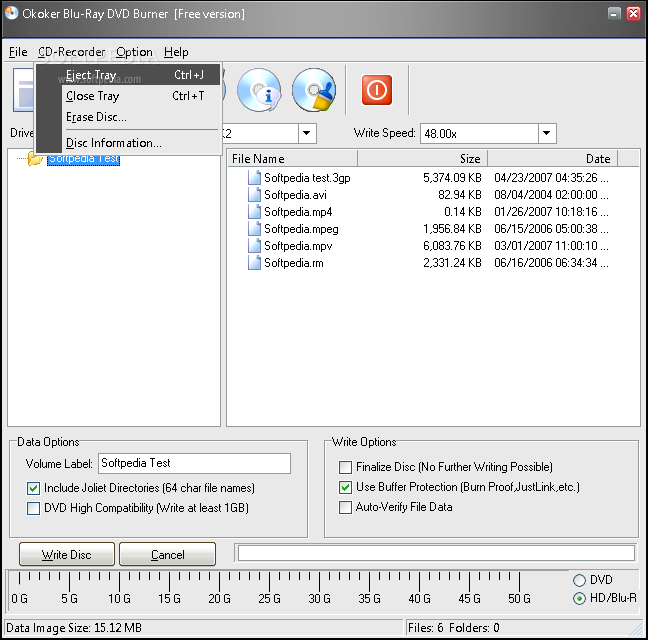This screenshot has width=648, height=640.
Task: Click the Softpedia test.3gp file icon
Action: (254, 178)
